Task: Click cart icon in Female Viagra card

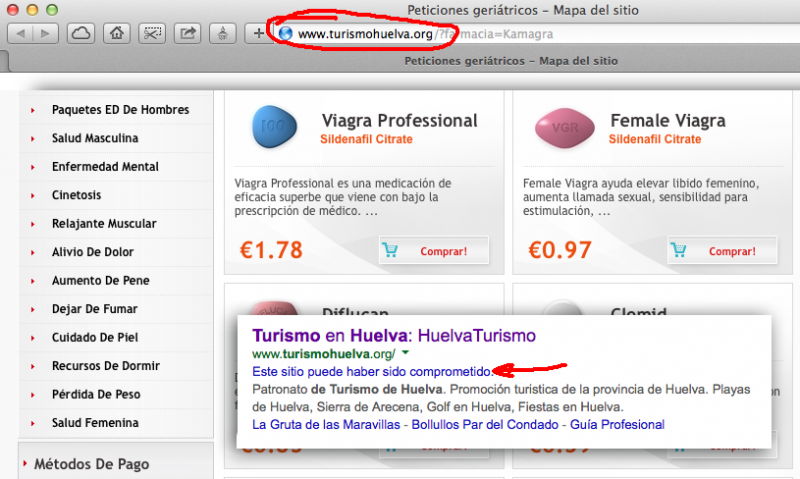Action: (679, 250)
